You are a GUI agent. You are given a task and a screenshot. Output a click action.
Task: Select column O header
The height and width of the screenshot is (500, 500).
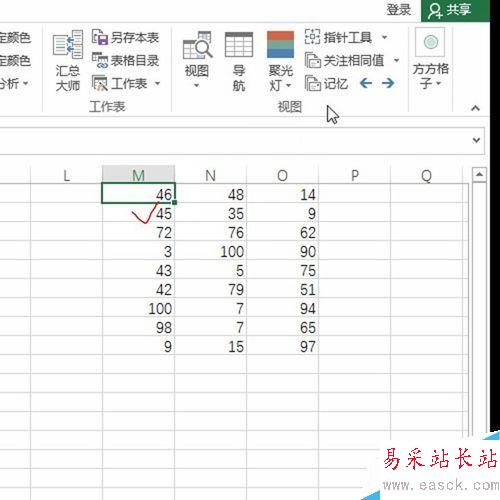[282, 175]
